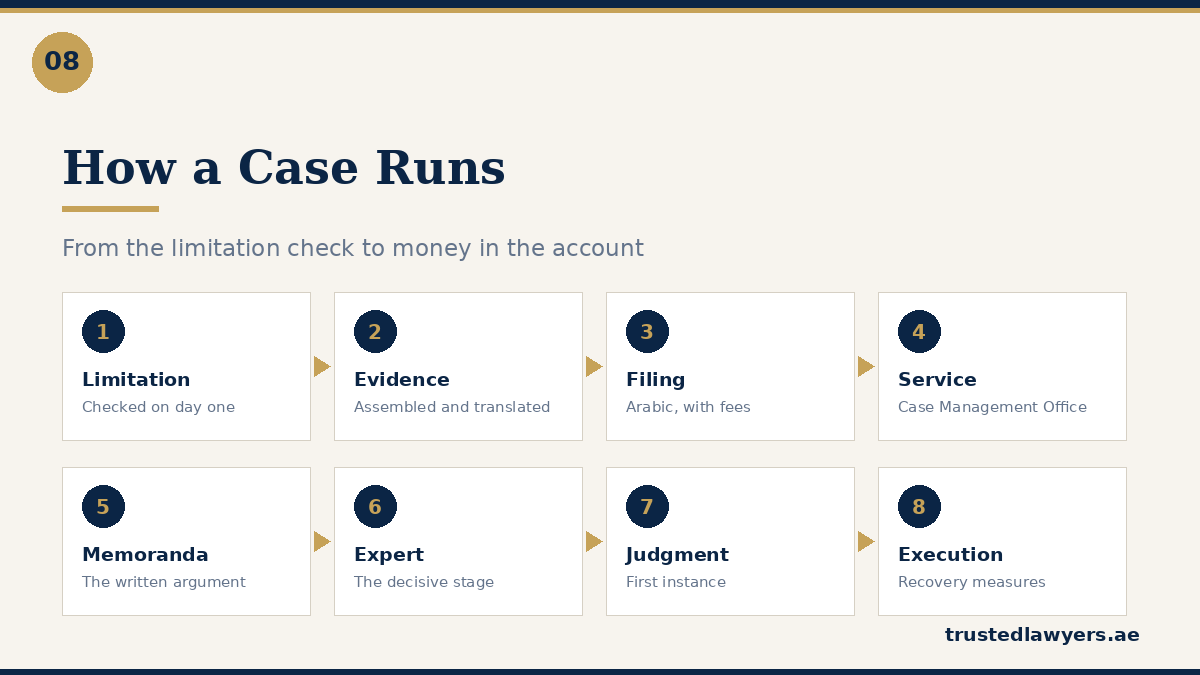The width and height of the screenshot is (1200, 675).
Task: Click the "Service" card heading
Action: point(937,380)
